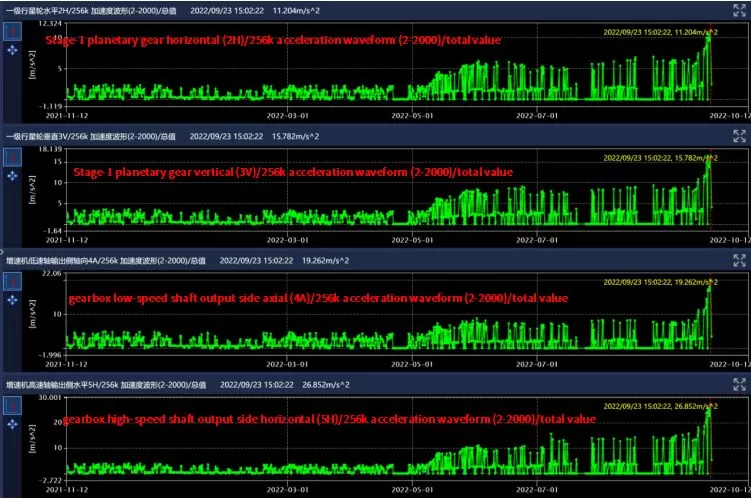Maximize the planetary gear vertical 3V chart
Screen dimensions: 751x499
click(740, 135)
